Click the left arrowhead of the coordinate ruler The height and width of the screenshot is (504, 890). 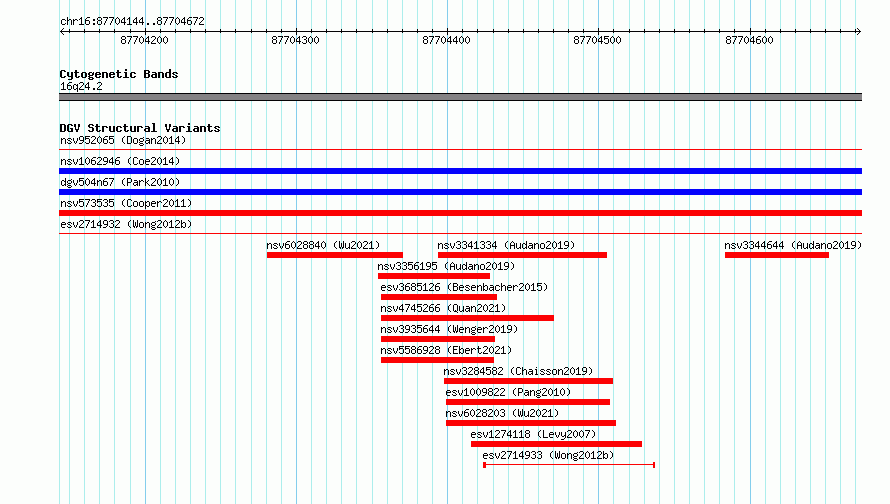point(62,32)
